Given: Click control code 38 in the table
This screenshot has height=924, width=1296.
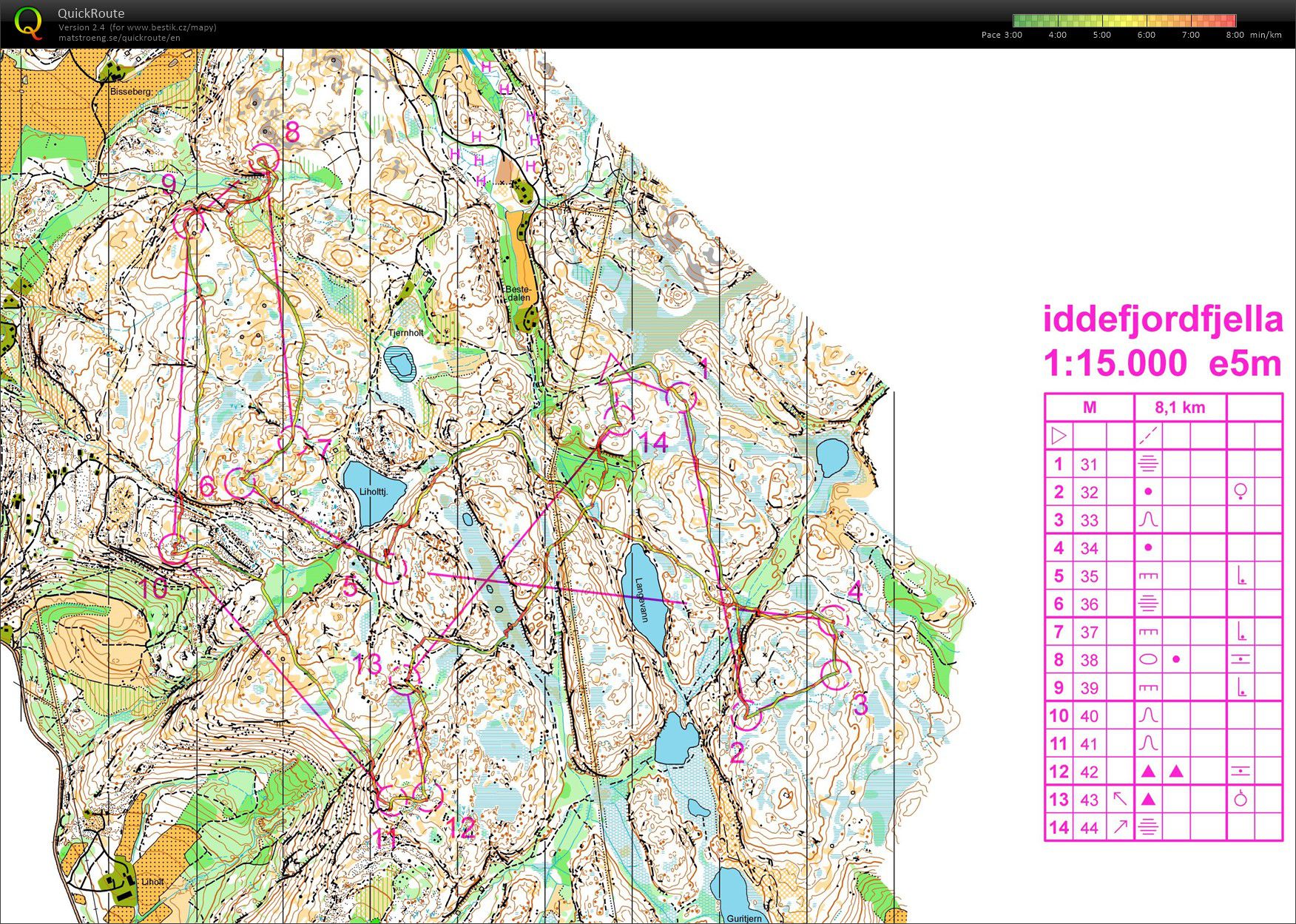Looking at the screenshot, I should click(1089, 660).
